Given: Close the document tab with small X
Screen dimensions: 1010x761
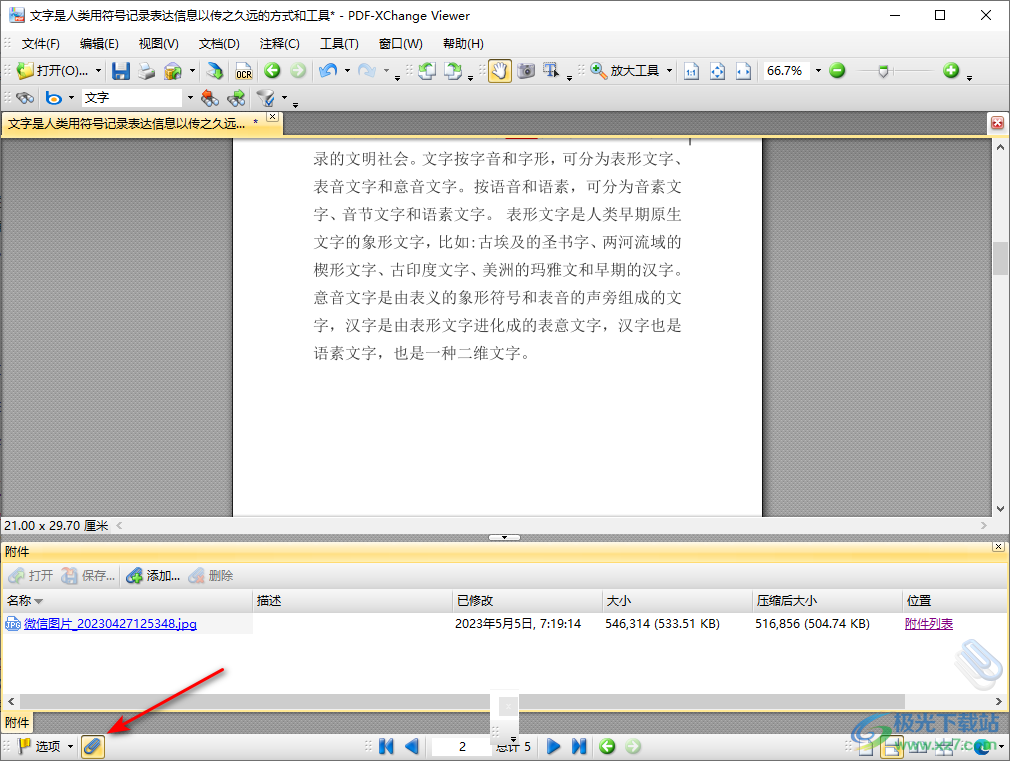Looking at the screenshot, I should pyautogui.click(x=272, y=117).
